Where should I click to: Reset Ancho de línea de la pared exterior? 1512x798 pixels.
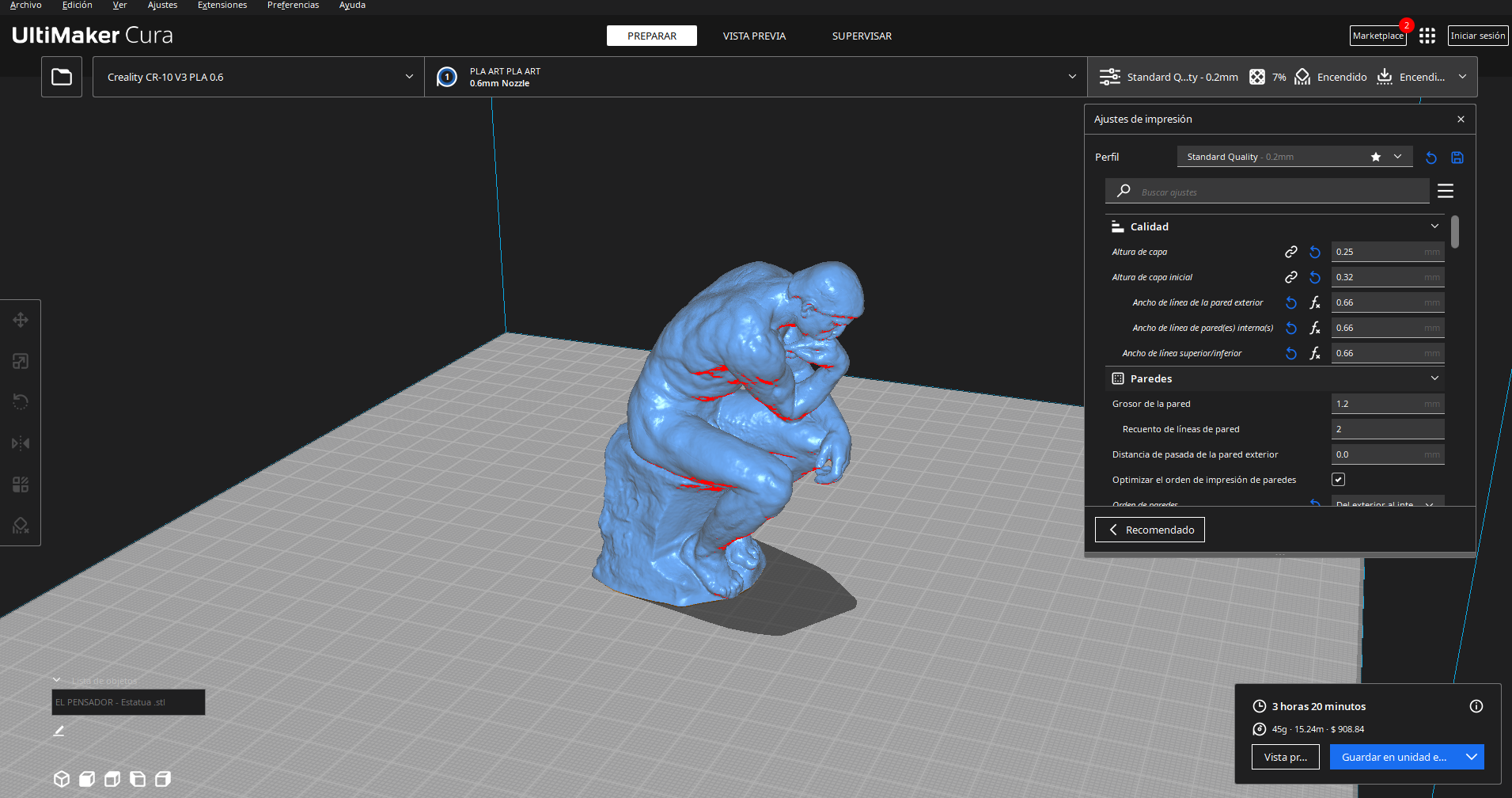[x=1291, y=302]
